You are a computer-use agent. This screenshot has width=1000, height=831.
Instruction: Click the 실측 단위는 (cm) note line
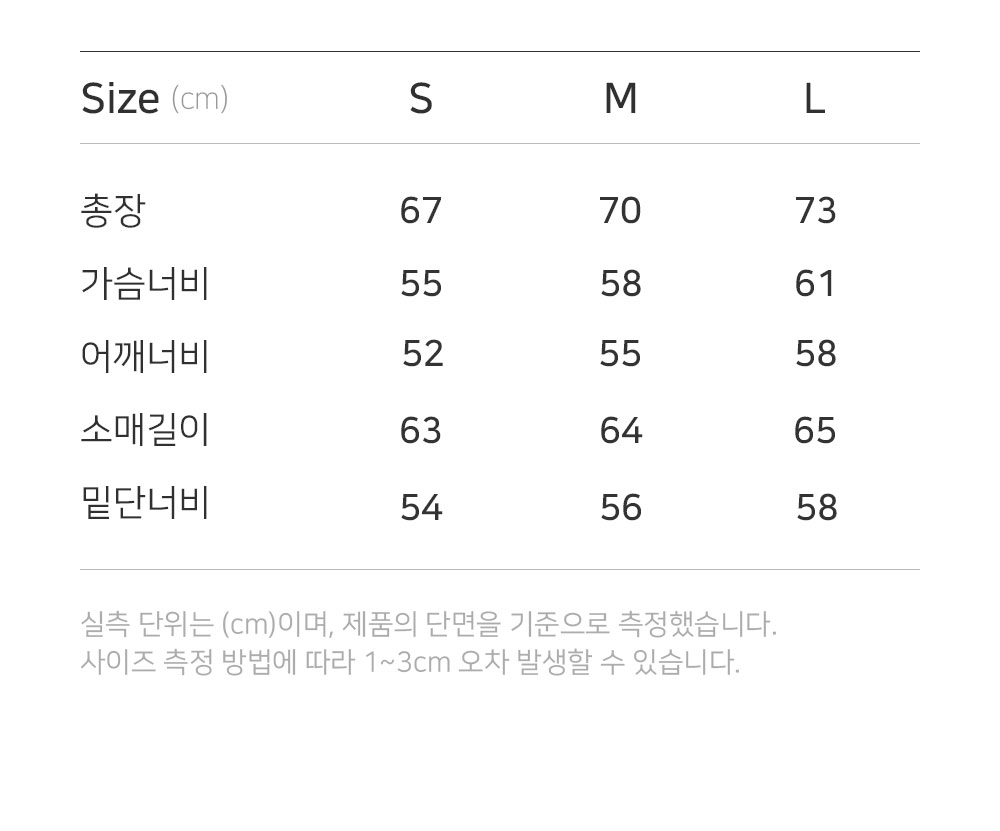(x=428, y=625)
